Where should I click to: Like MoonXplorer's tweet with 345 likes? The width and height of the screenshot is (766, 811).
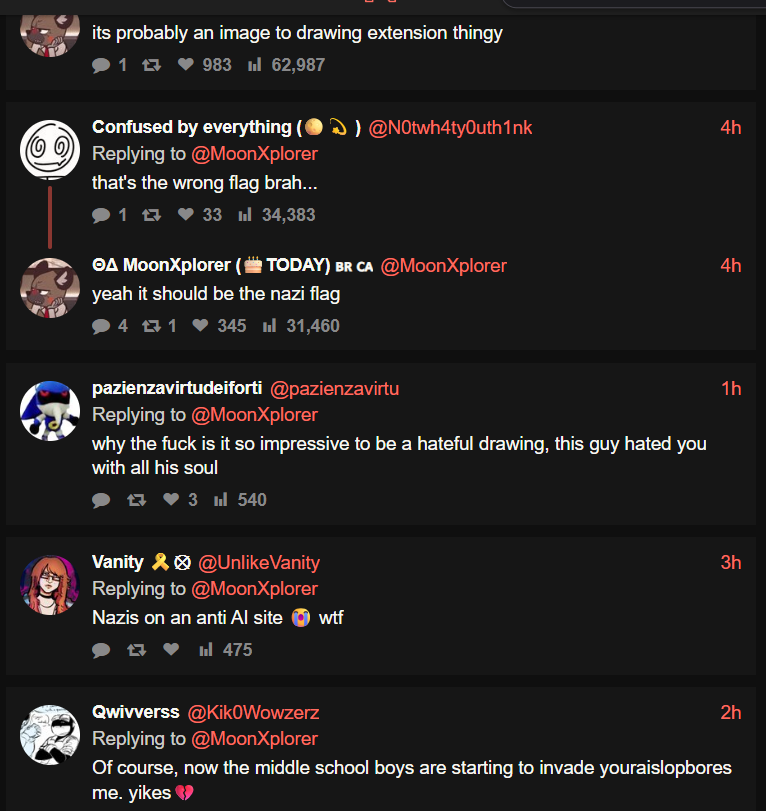201,326
